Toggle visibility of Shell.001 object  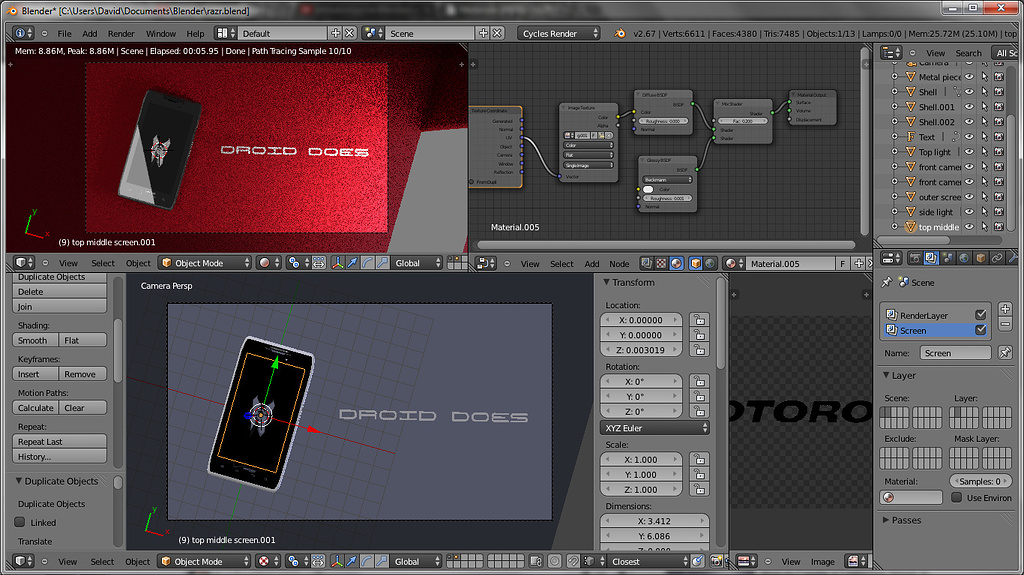[969, 107]
